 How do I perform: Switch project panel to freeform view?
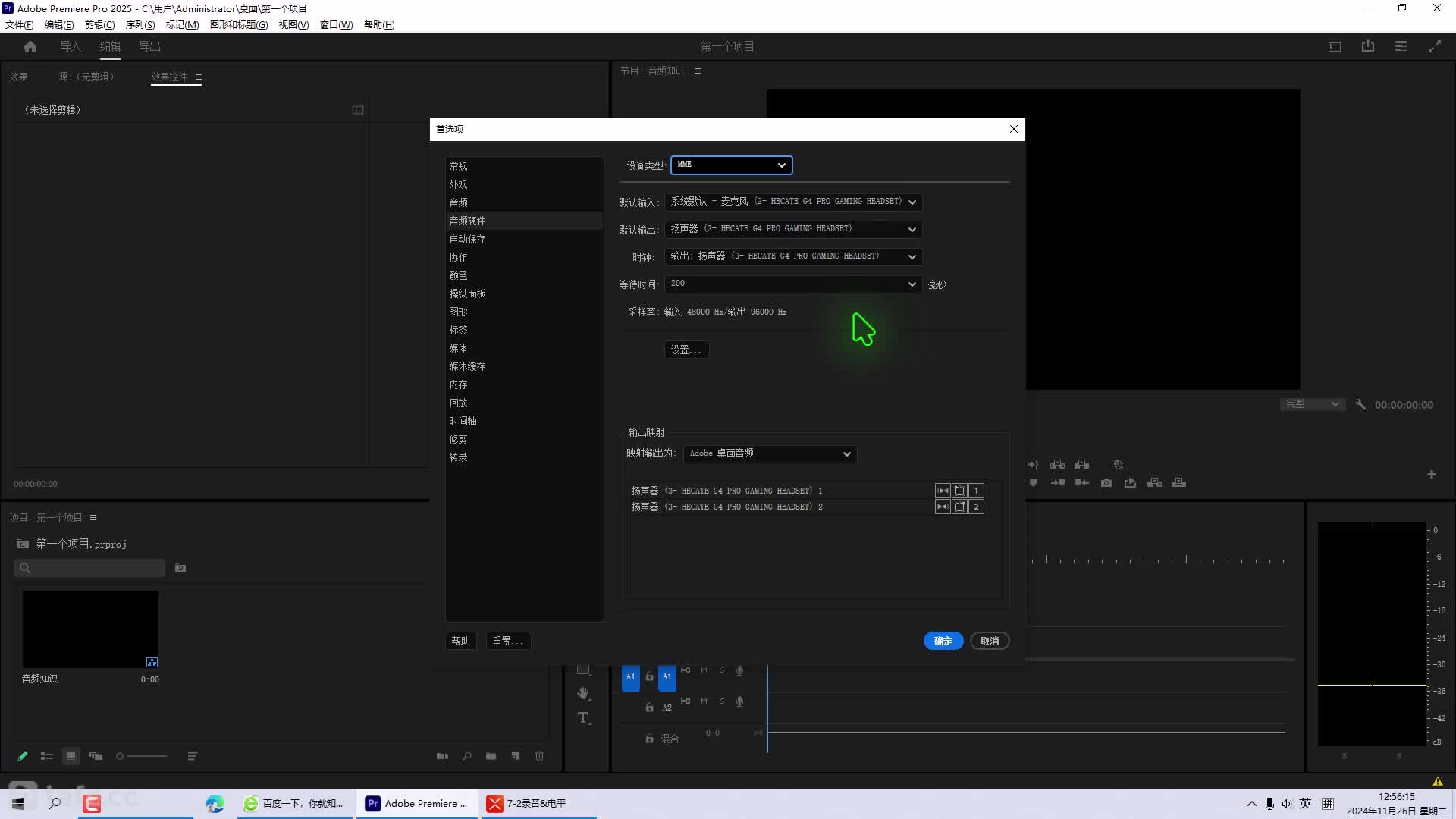click(96, 756)
